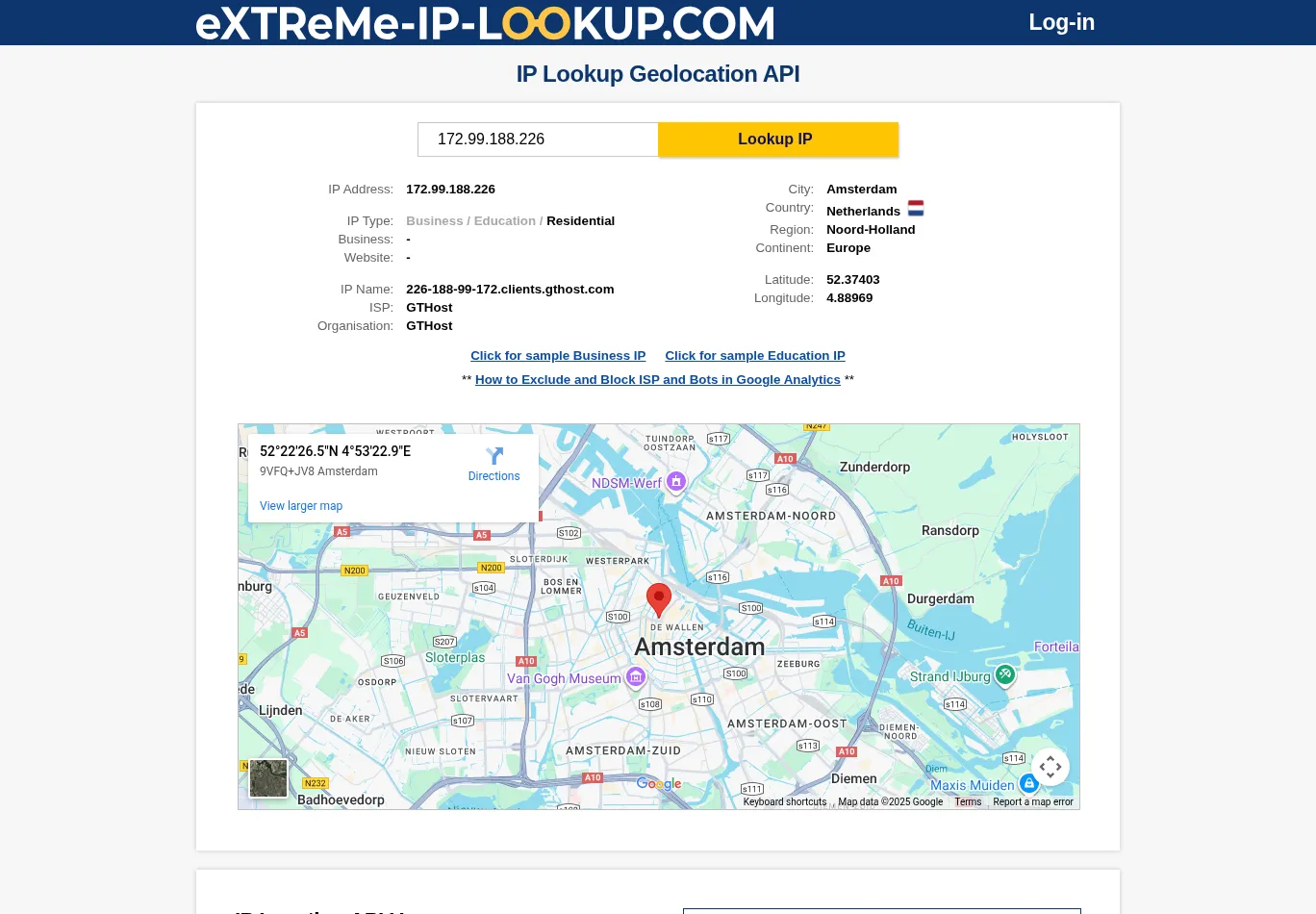This screenshot has width=1316, height=914.
Task: Click the Netherlands flag icon
Action: [x=916, y=209]
